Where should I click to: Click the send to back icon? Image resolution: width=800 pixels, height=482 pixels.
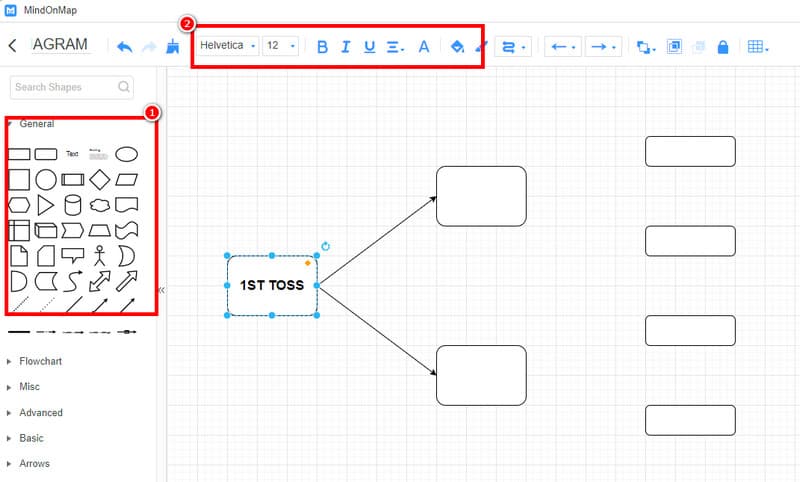coord(698,47)
